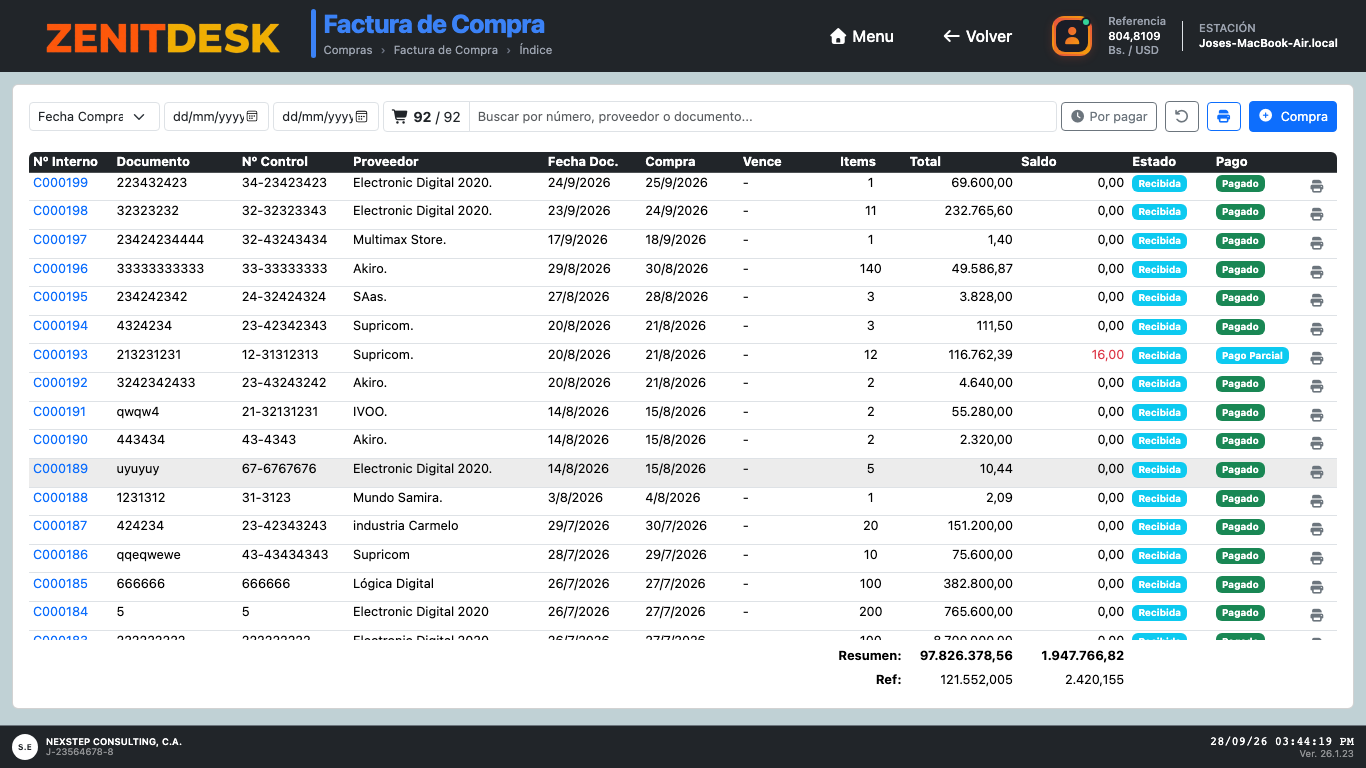
Task: Click the Volver back button
Action: coord(977,36)
